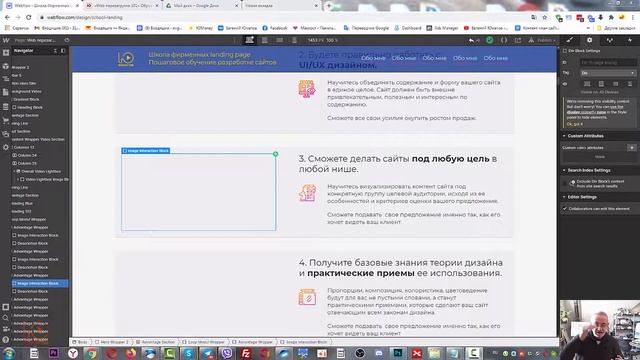Switch to the Style Manager tab
Image resolution: width=640 pixels, height=360 pixels.
tap(609, 40)
